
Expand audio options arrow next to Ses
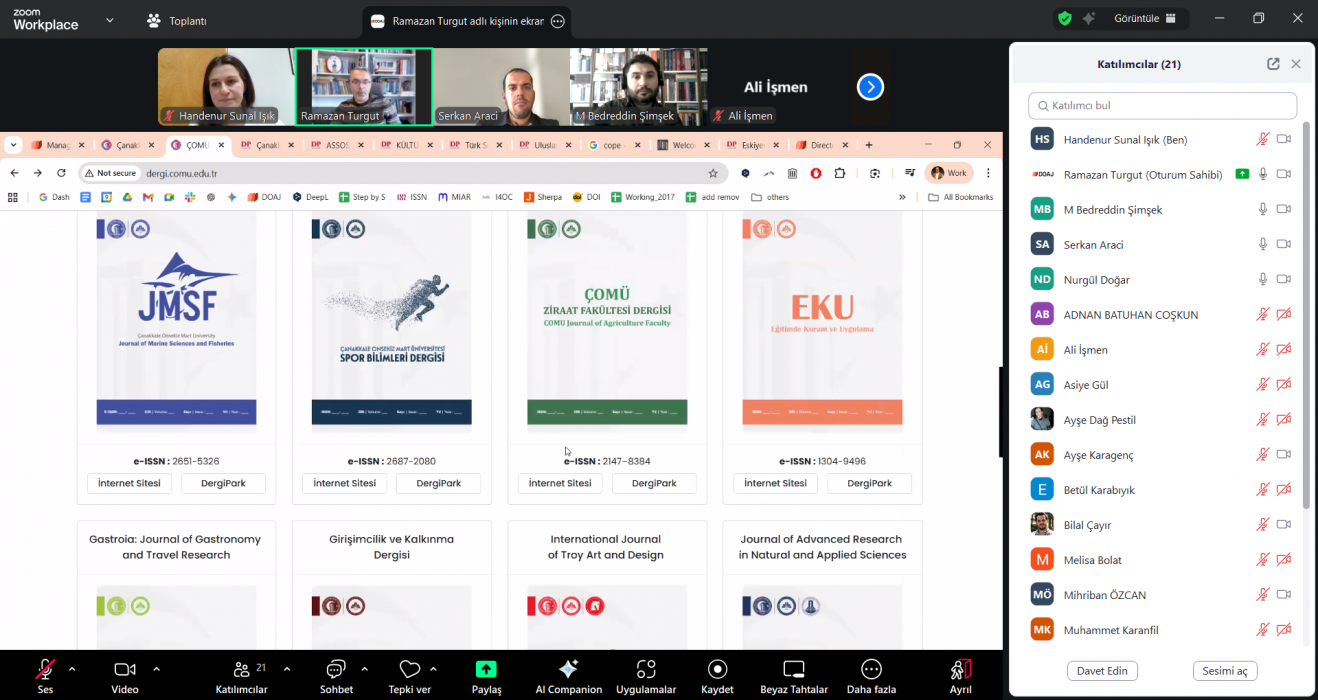(x=72, y=668)
